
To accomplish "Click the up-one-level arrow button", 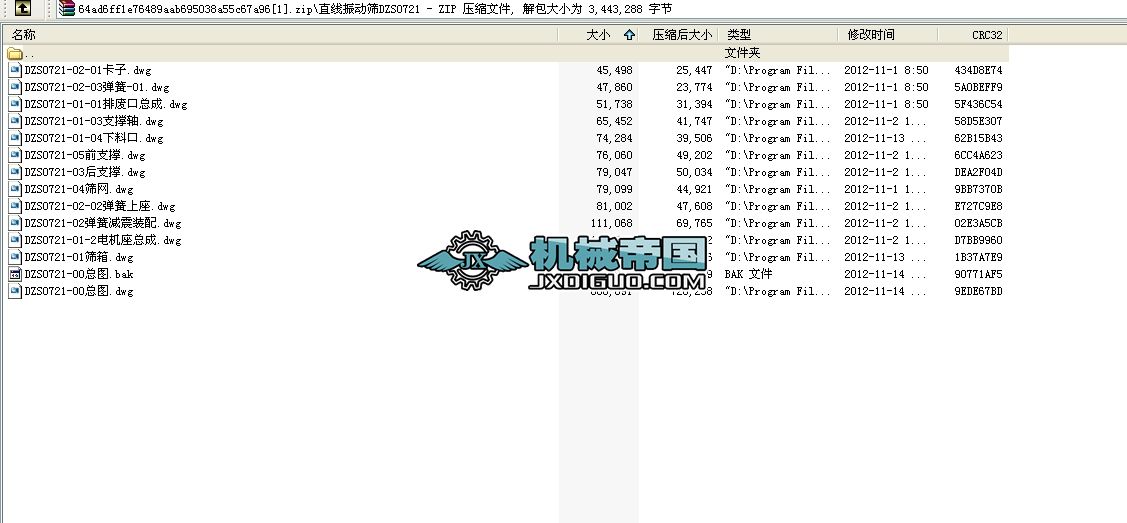I will [22, 8].
